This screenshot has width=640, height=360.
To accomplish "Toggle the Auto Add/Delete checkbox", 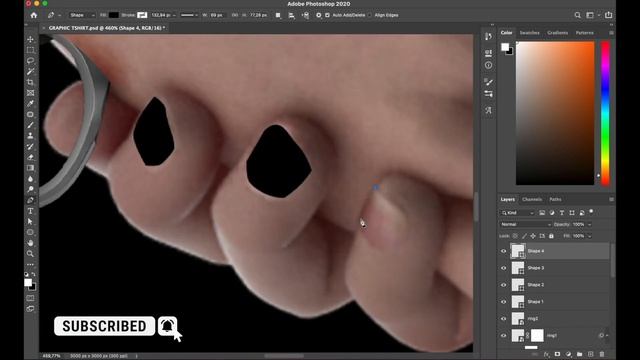I will tap(327, 15).
